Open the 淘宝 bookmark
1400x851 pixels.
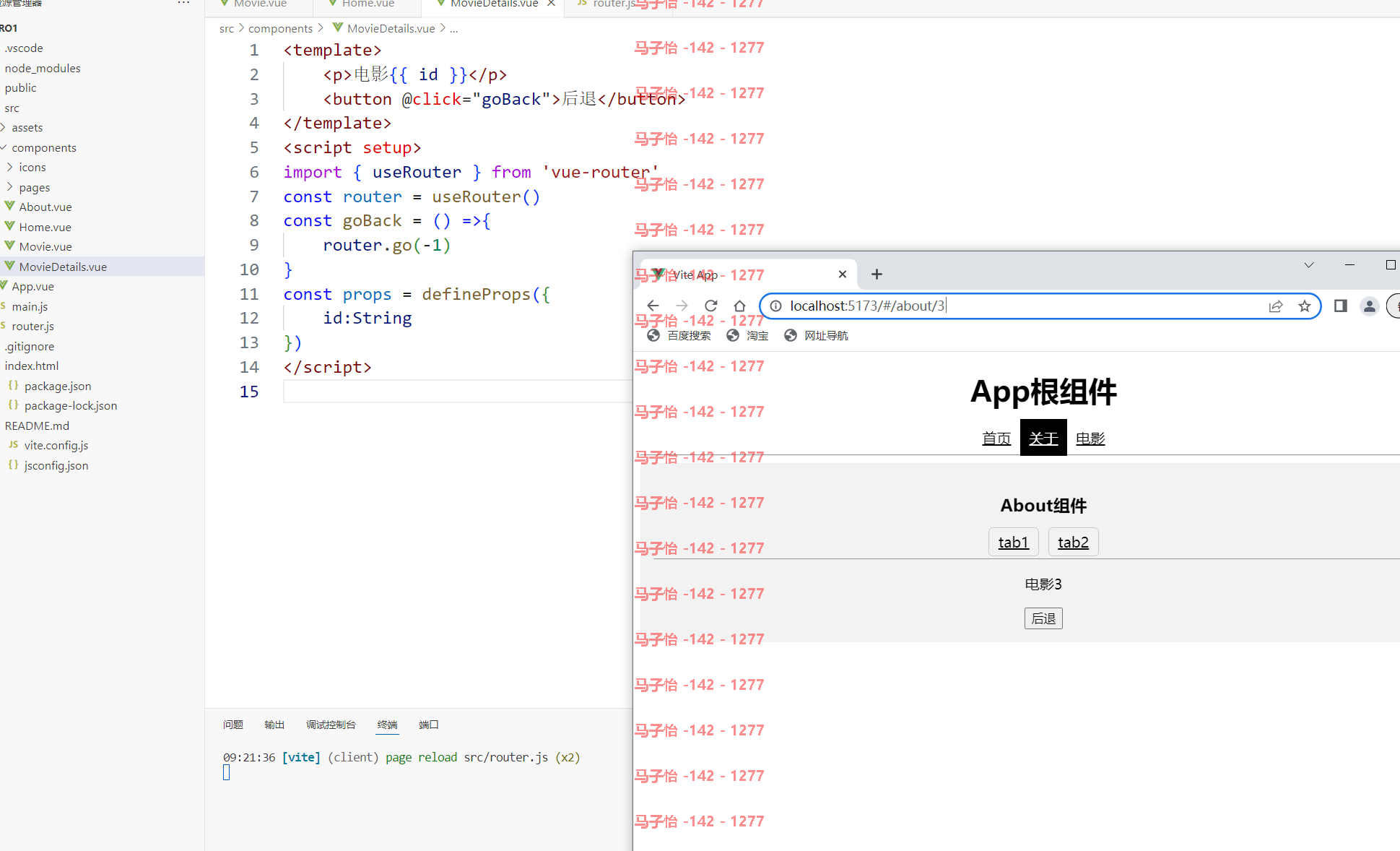click(x=747, y=335)
